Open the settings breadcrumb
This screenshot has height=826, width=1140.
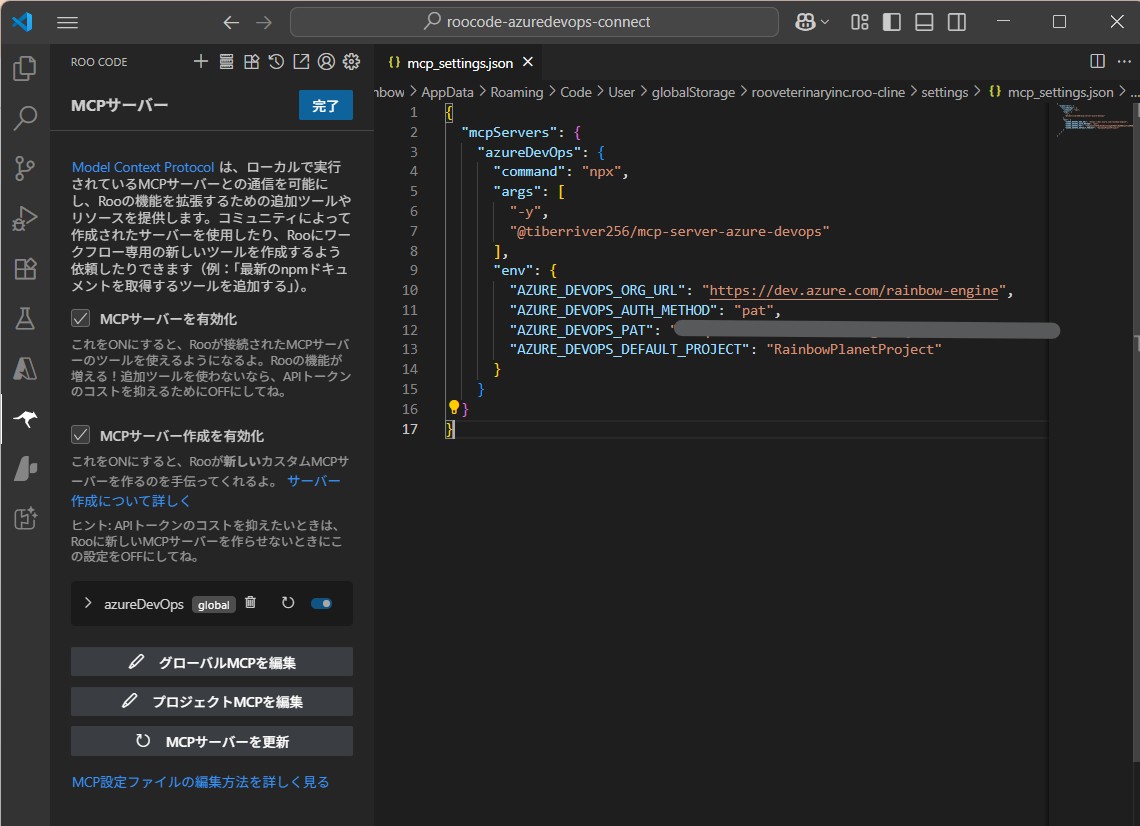[x=944, y=92]
